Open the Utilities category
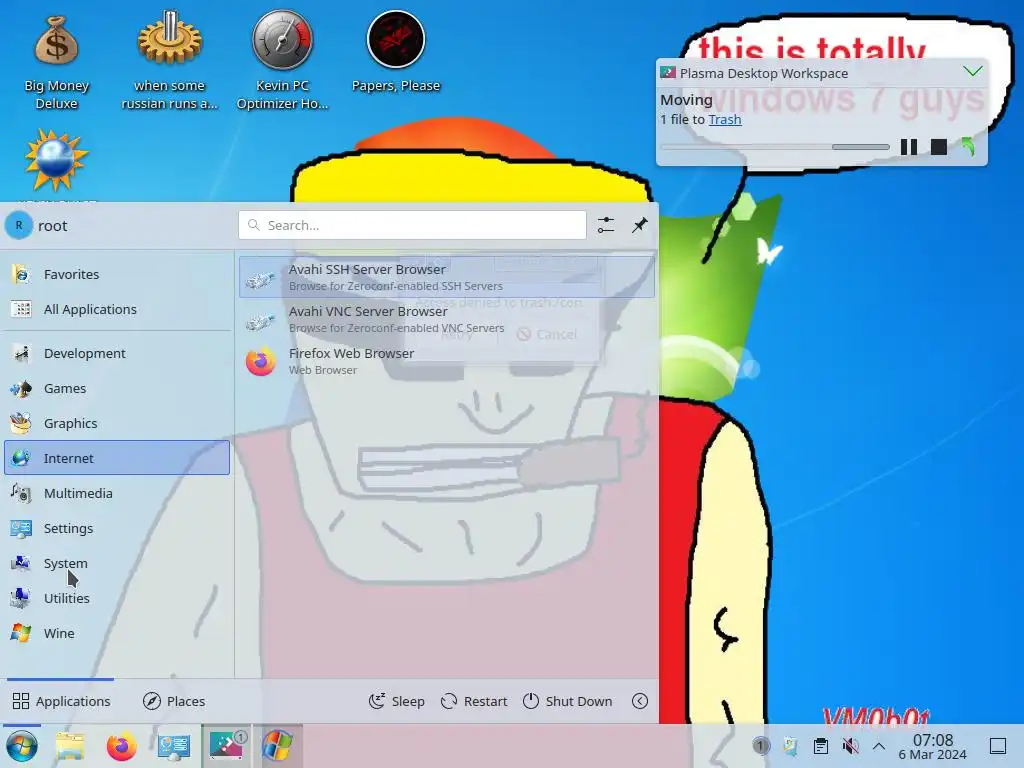The image size is (1024, 768). [x=117, y=598]
